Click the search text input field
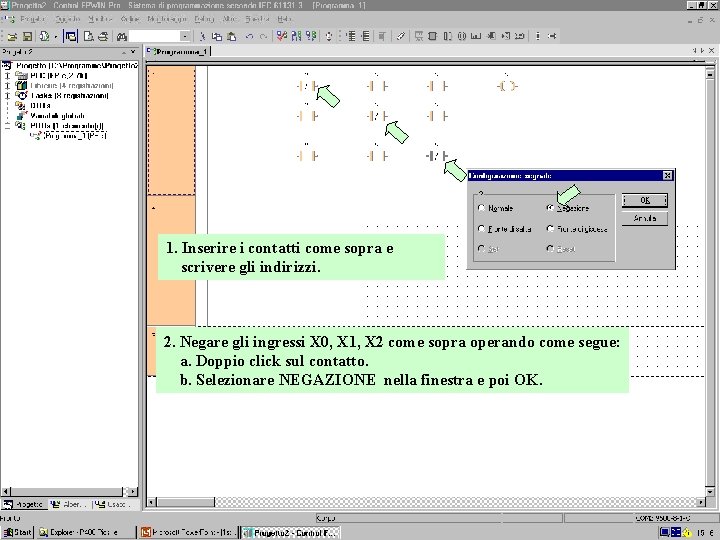This screenshot has width=720, height=540. [x=154, y=36]
